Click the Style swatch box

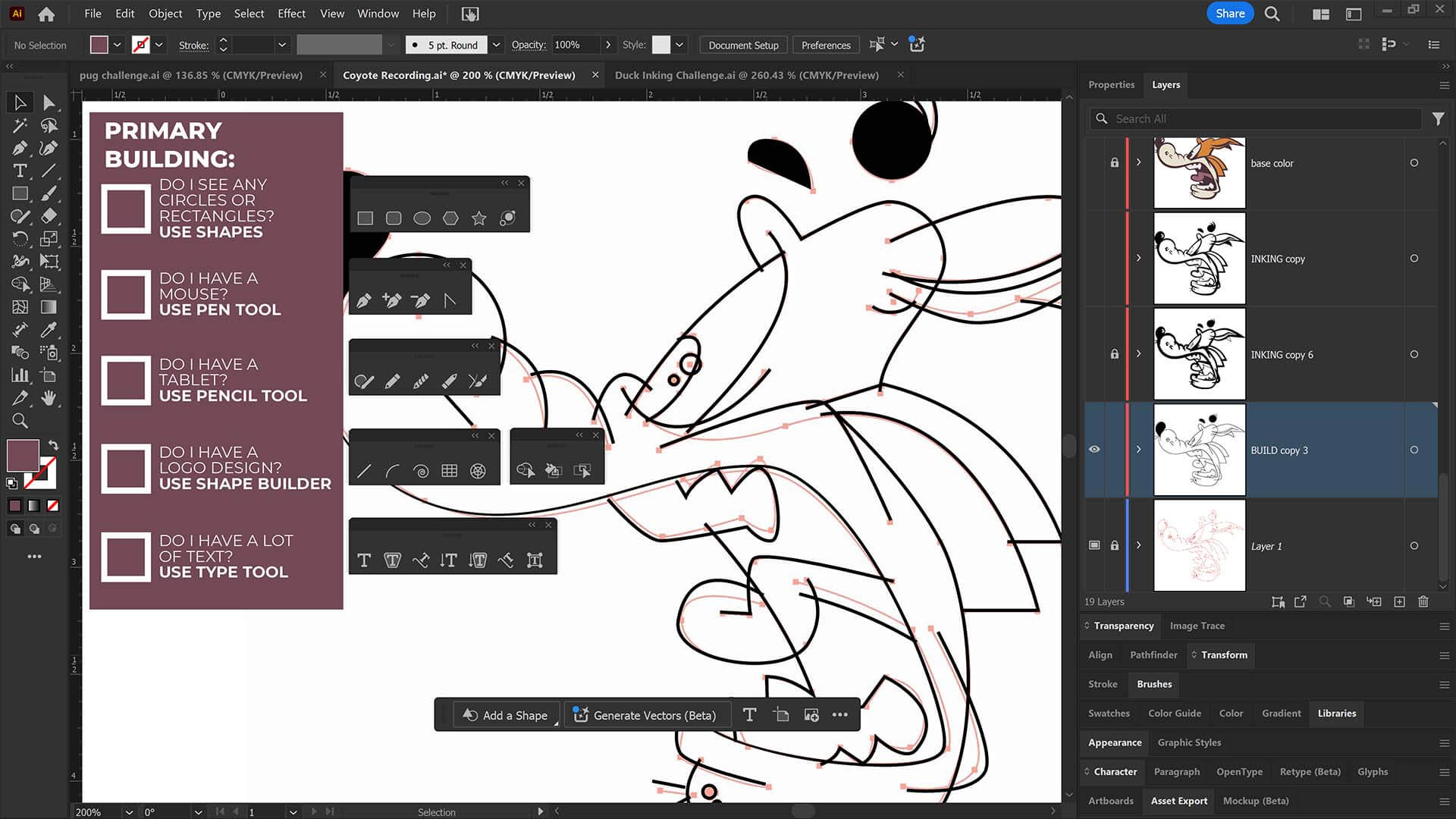tap(661, 45)
